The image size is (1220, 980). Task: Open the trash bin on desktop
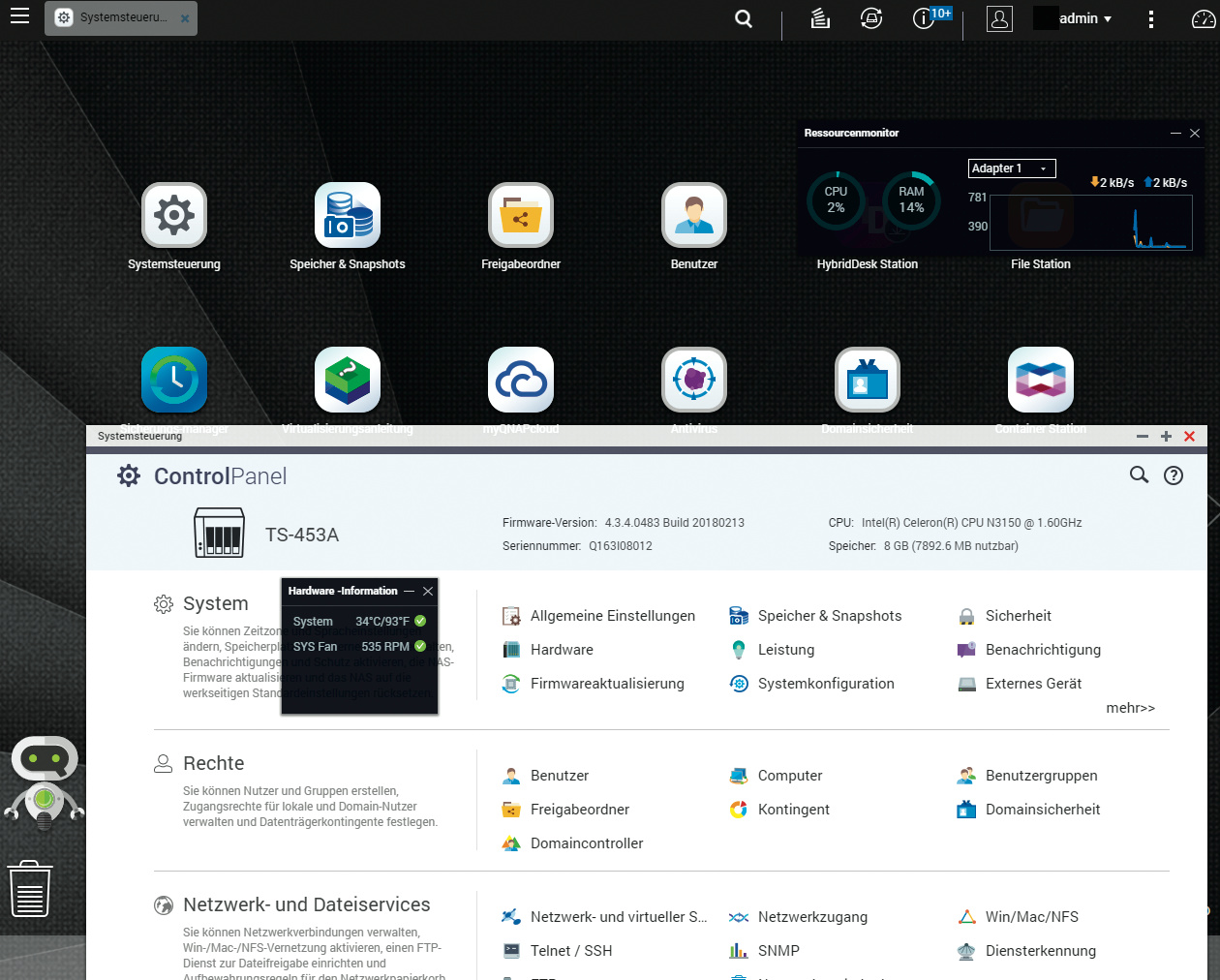[30, 889]
